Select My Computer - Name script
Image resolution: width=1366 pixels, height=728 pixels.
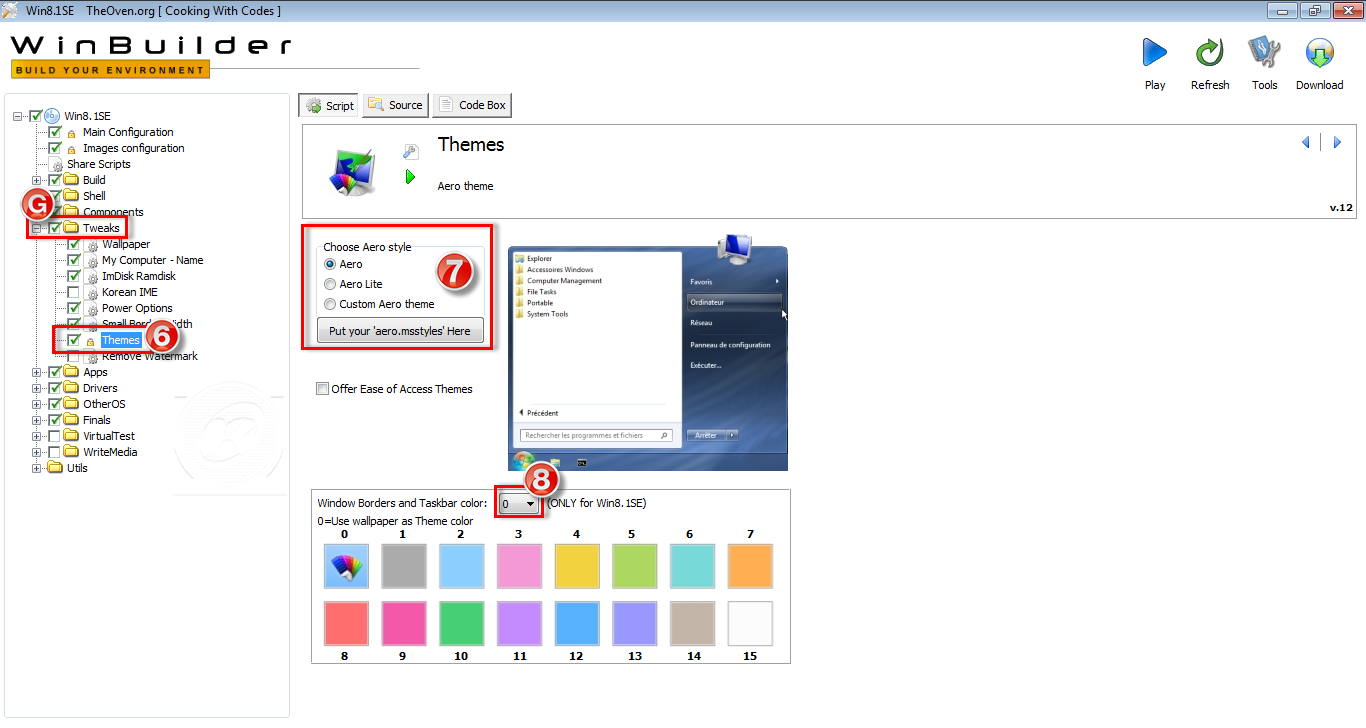click(x=152, y=260)
